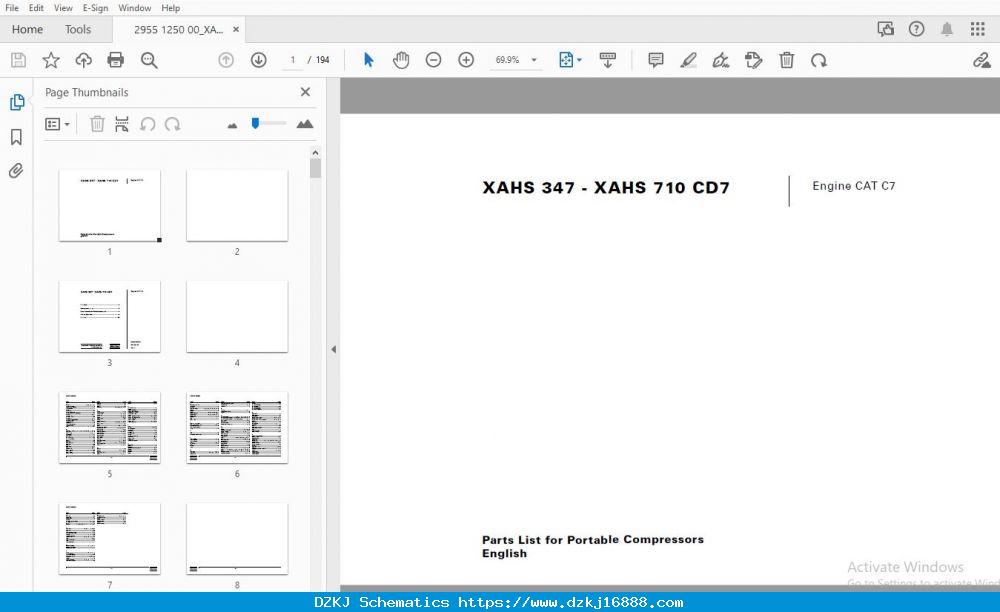The width and height of the screenshot is (1000, 612).
Task: Delete selected thumbnail pages trash icon
Action: (97, 124)
